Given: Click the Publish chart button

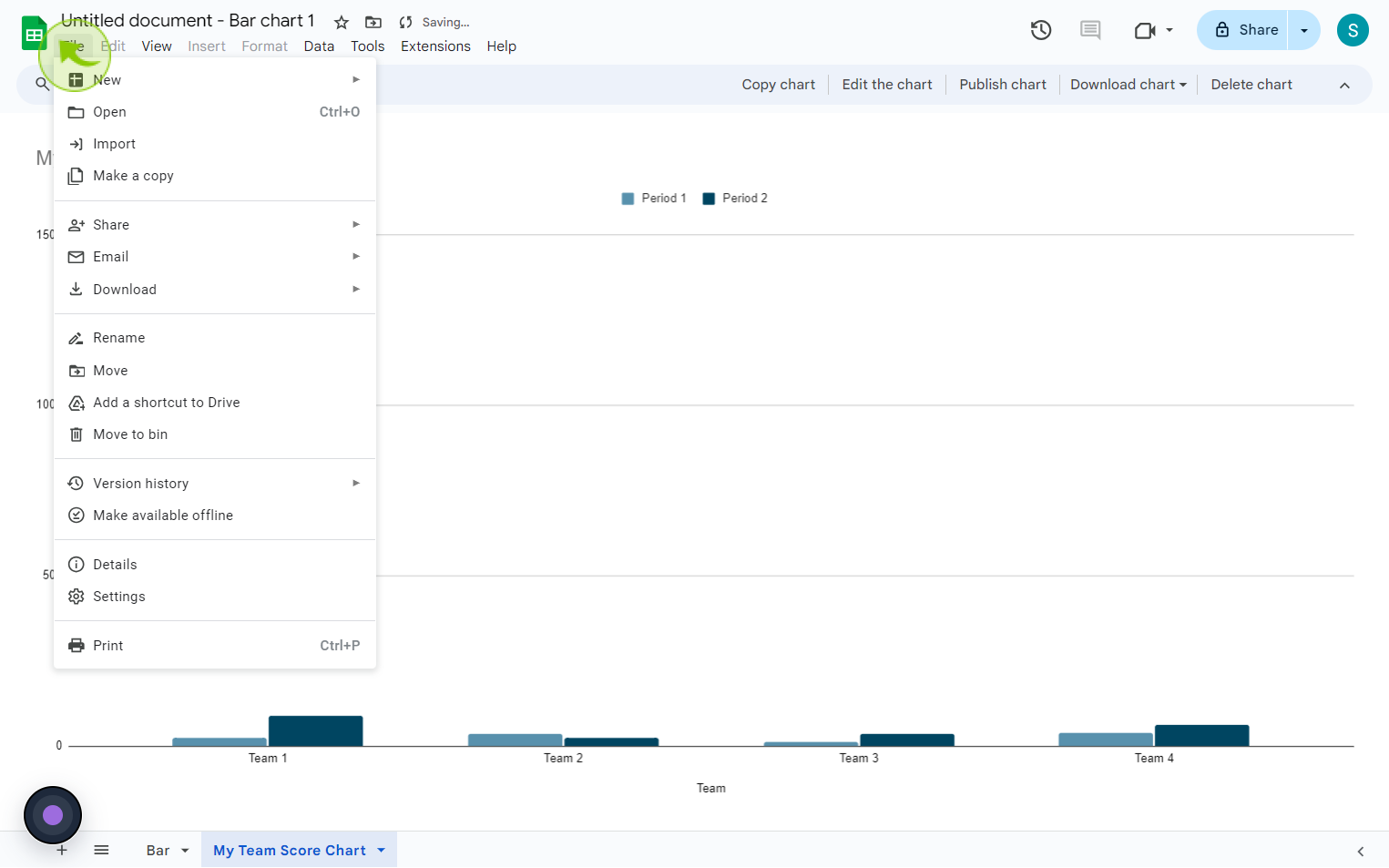Looking at the screenshot, I should (x=1003, y=85).
